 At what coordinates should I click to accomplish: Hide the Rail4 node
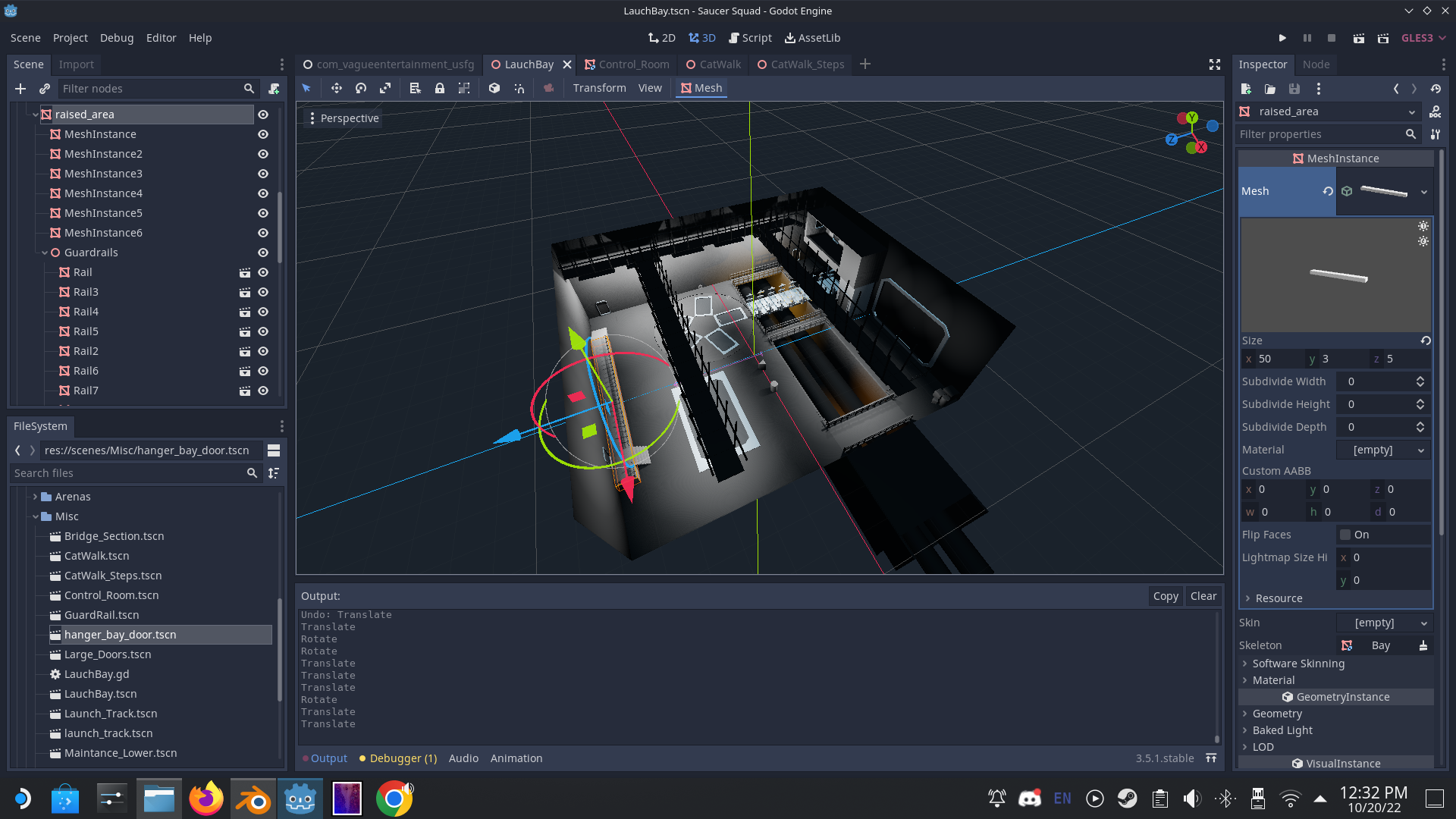263,312
